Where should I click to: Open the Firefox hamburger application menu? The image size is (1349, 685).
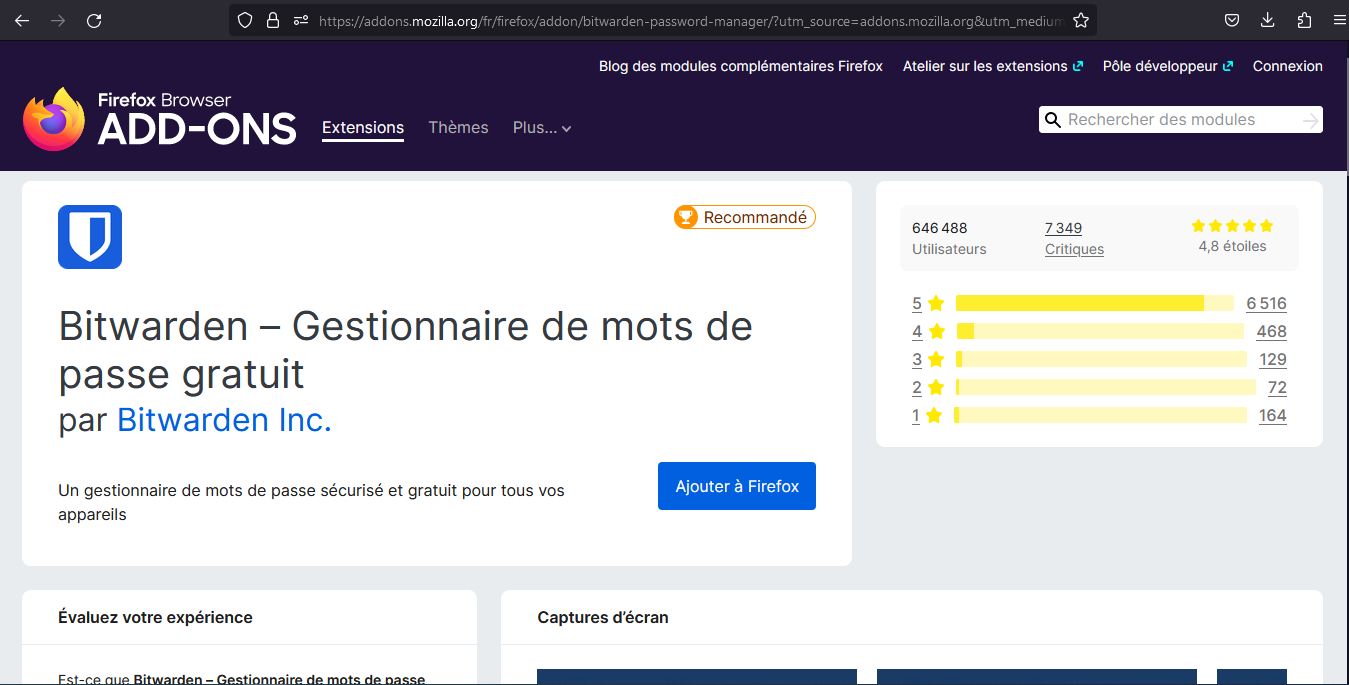point(1340,20)
